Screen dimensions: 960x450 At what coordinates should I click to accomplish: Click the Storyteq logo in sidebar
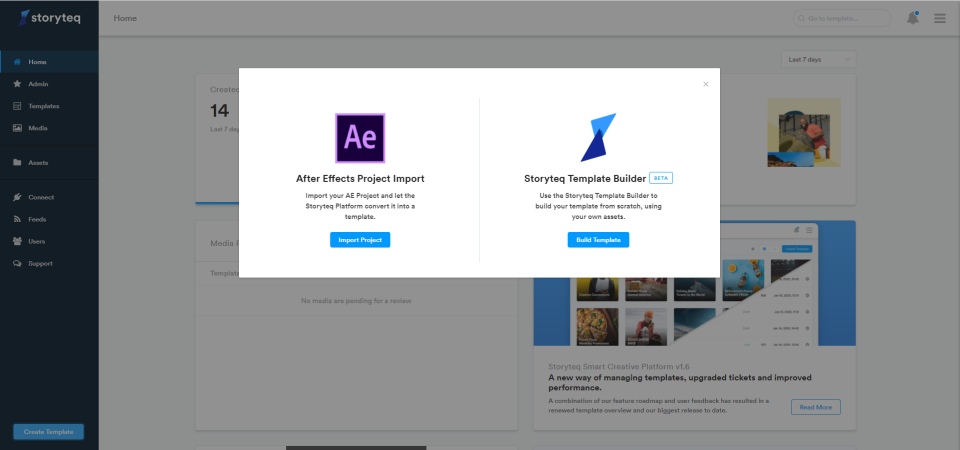pos(49,18)
